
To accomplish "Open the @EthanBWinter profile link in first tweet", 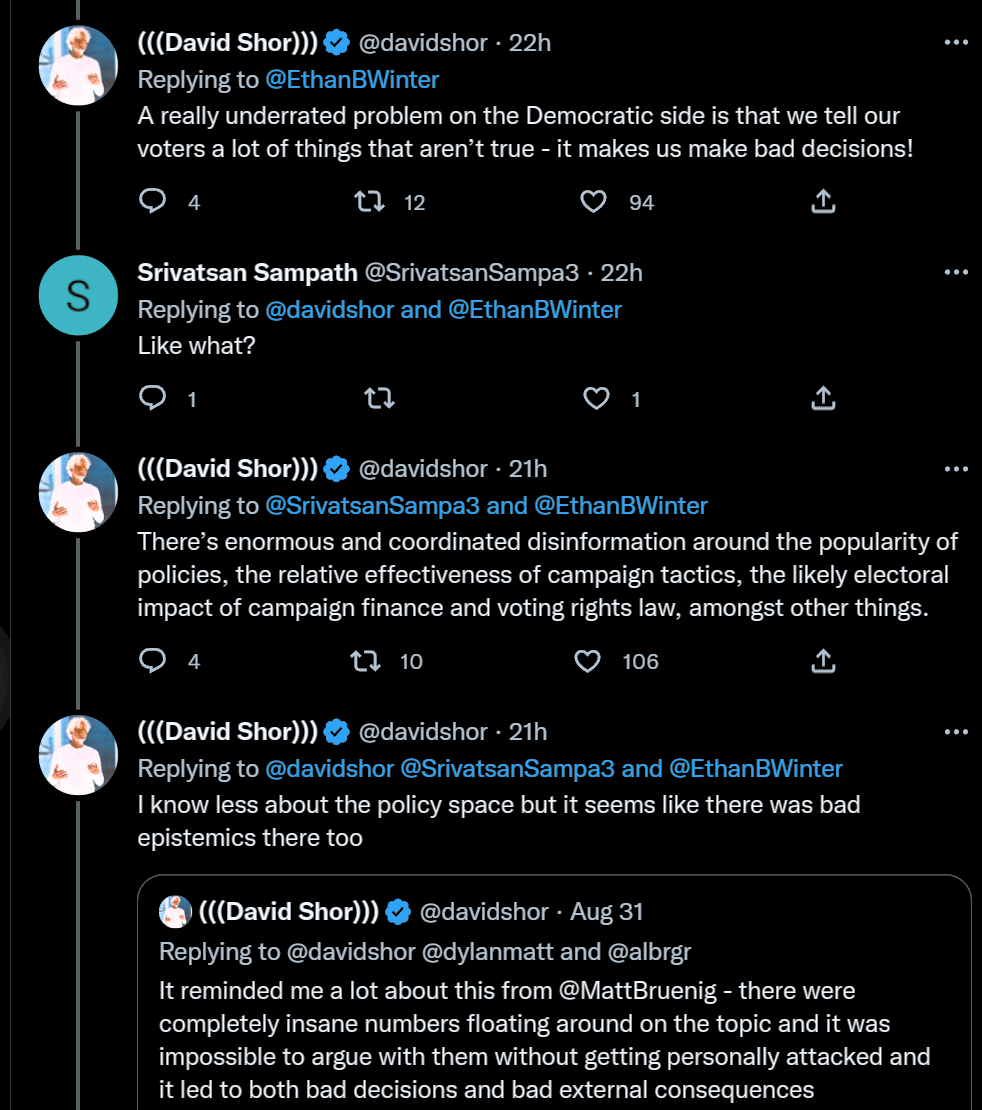I will (352, 79).
